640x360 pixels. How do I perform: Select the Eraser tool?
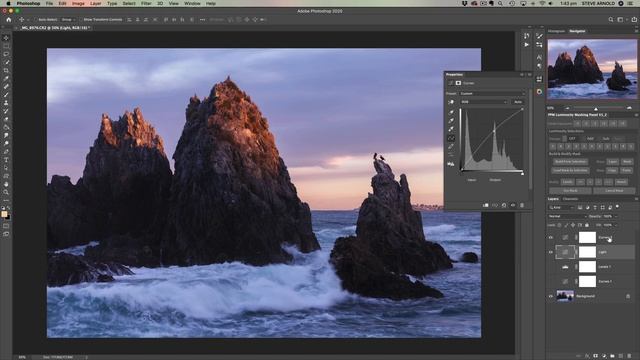click(x=6, y=119)
